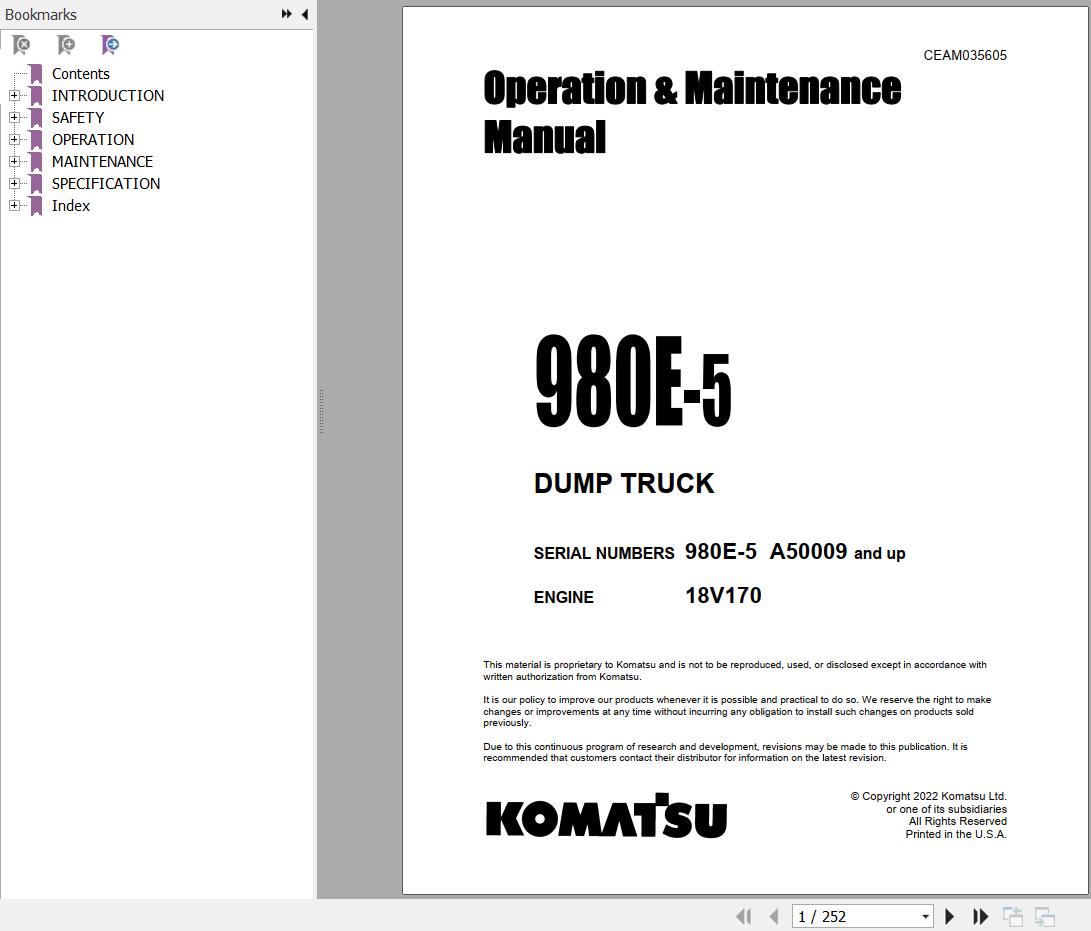Click the engine model 18V170
This screenshot has height=931, width=1091.
point(723,596)
